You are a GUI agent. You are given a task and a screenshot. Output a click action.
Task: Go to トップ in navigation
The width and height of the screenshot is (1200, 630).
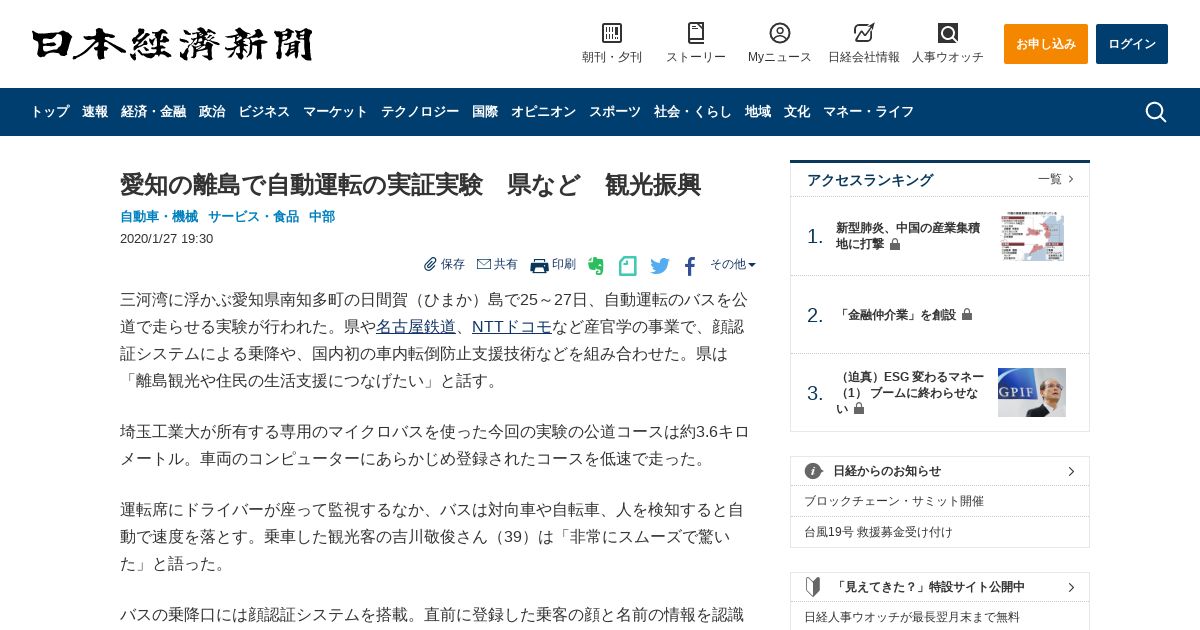(50, 112)
